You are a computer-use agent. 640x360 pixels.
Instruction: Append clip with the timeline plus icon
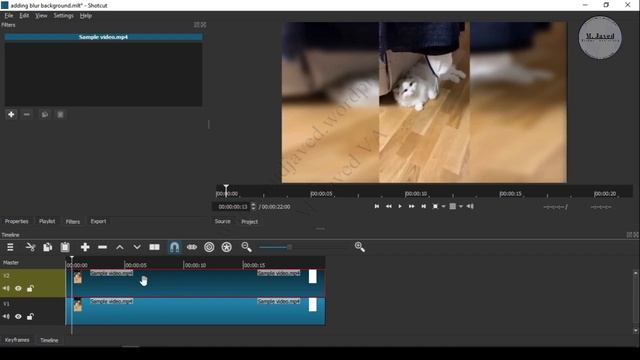point(85,247)
